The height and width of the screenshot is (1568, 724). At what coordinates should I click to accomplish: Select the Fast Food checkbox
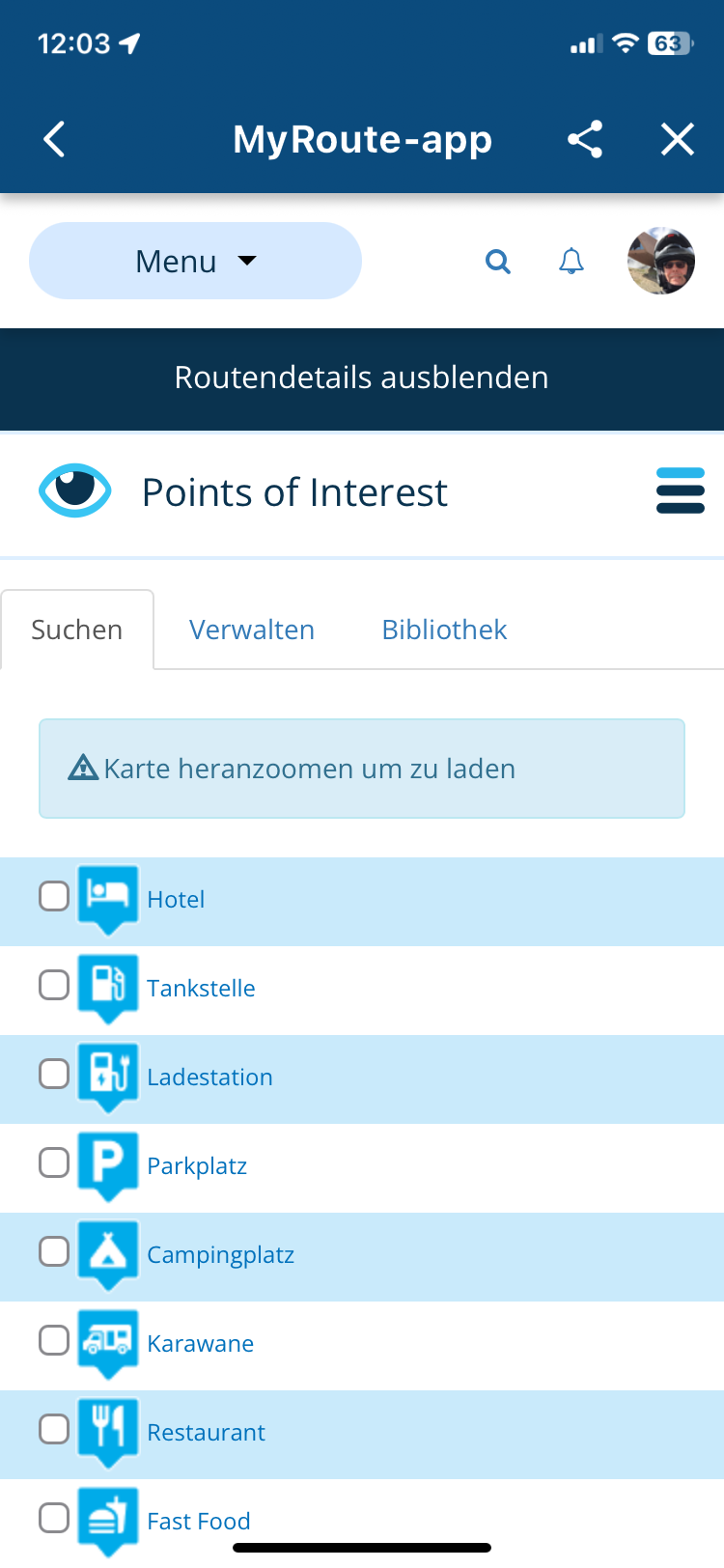(x=54, y=1518)
